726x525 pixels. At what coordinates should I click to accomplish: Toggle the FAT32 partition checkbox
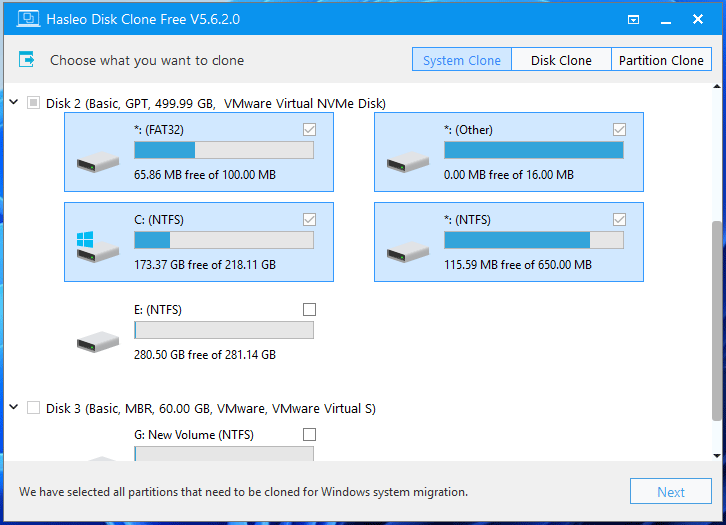click(x=309, y=130)
